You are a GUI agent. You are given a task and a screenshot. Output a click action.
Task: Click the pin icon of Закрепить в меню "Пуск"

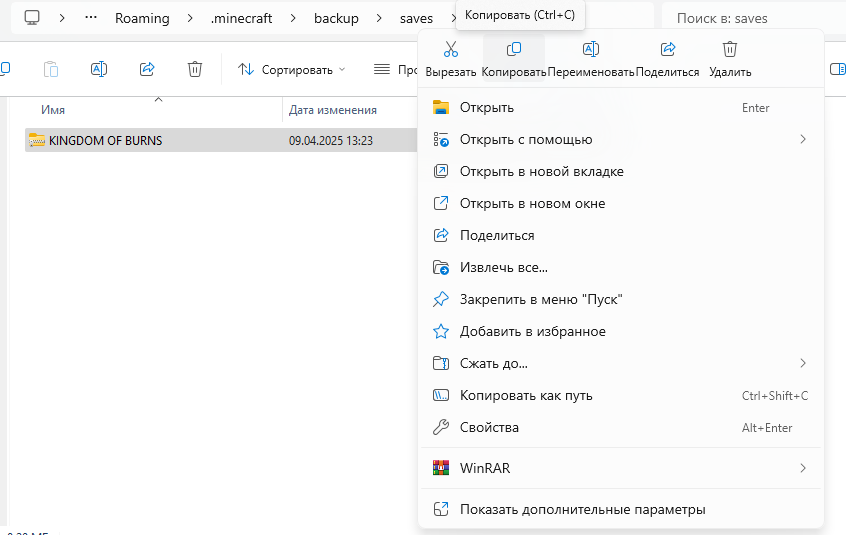pyautogui.click(x=441, y=299)
